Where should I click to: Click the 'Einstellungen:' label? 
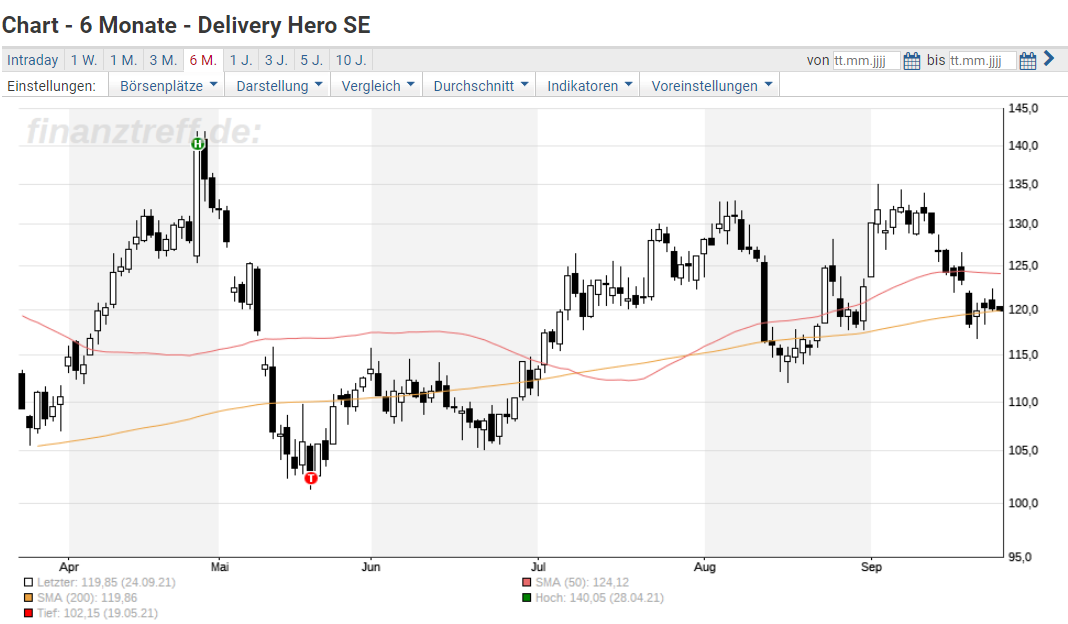(x=52, y=86)
